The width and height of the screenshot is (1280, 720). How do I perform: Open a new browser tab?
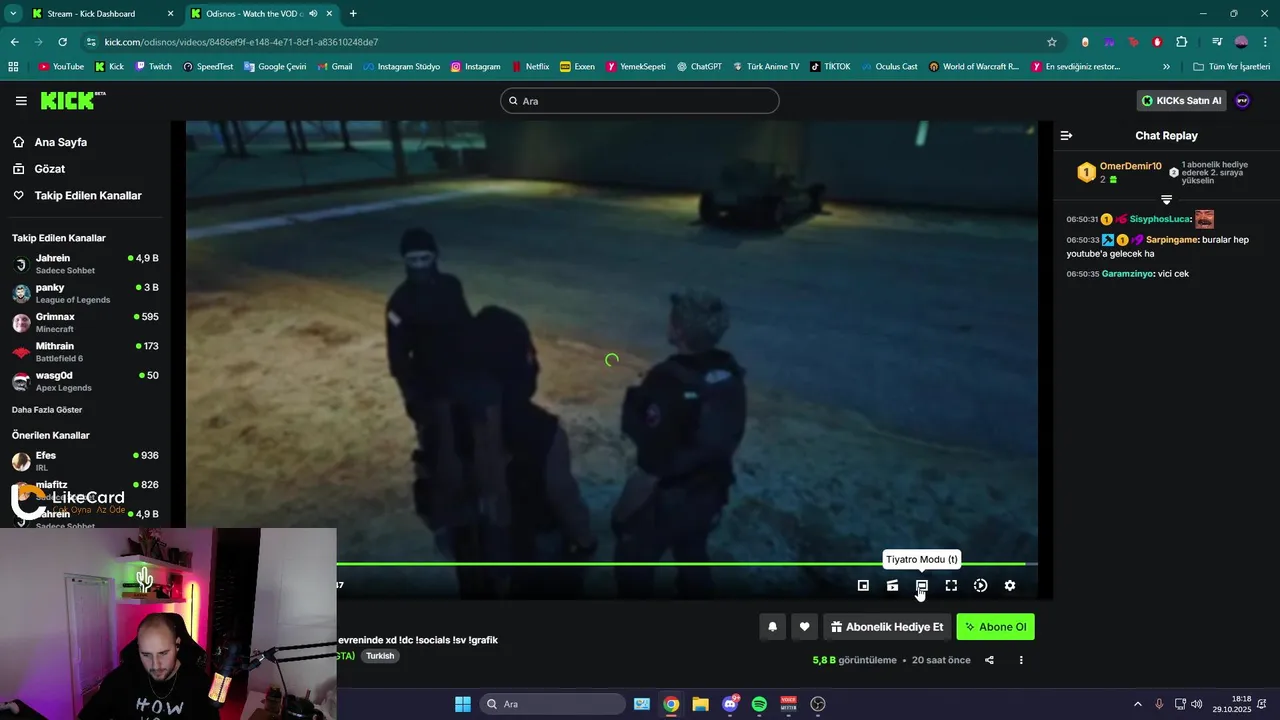(353, 13)
